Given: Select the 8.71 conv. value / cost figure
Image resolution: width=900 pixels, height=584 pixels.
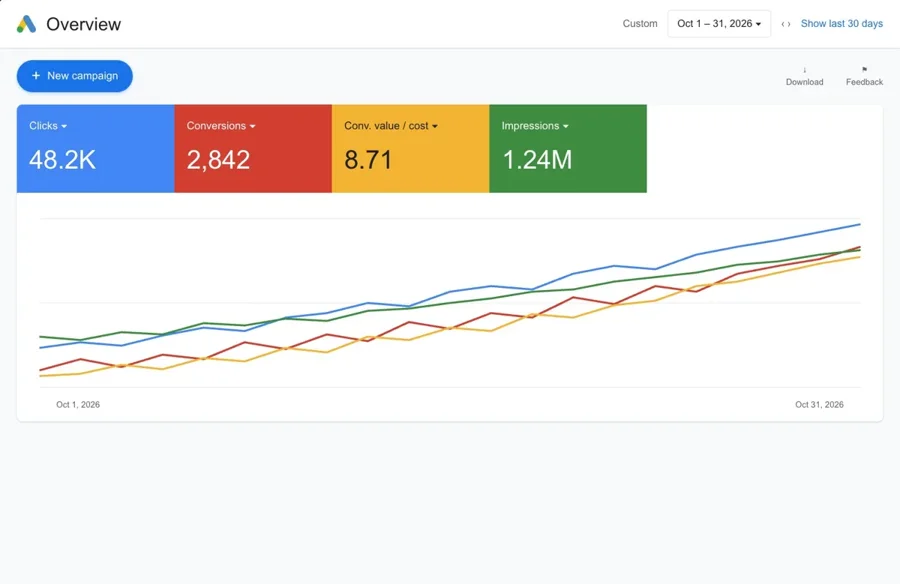Looking at the screenshot, I should tap(368, 160).
